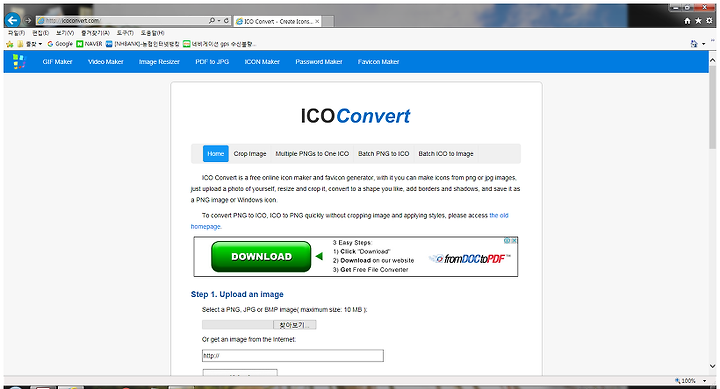This screenshot has width=720, height=389.
Task: Go back with the browser Back arrow
Action: [x=12, y=20]
